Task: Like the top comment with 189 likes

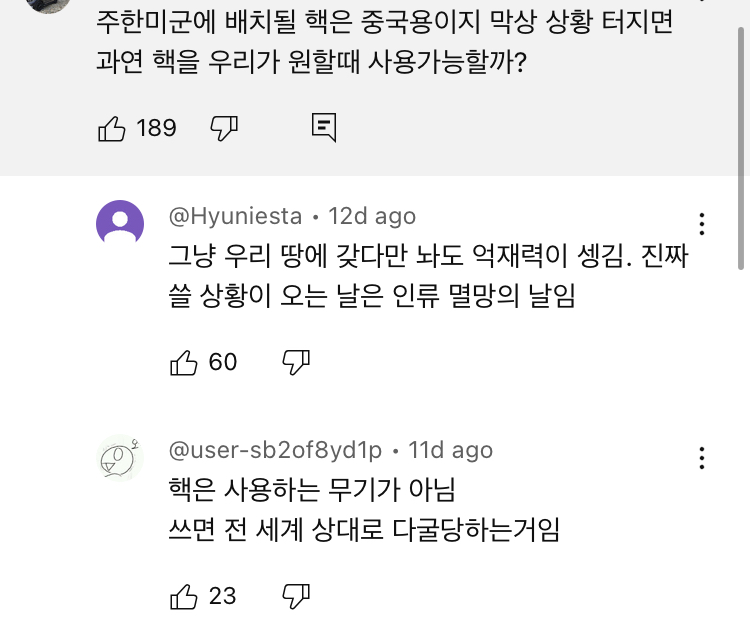Action: click(x=112, y=128)
